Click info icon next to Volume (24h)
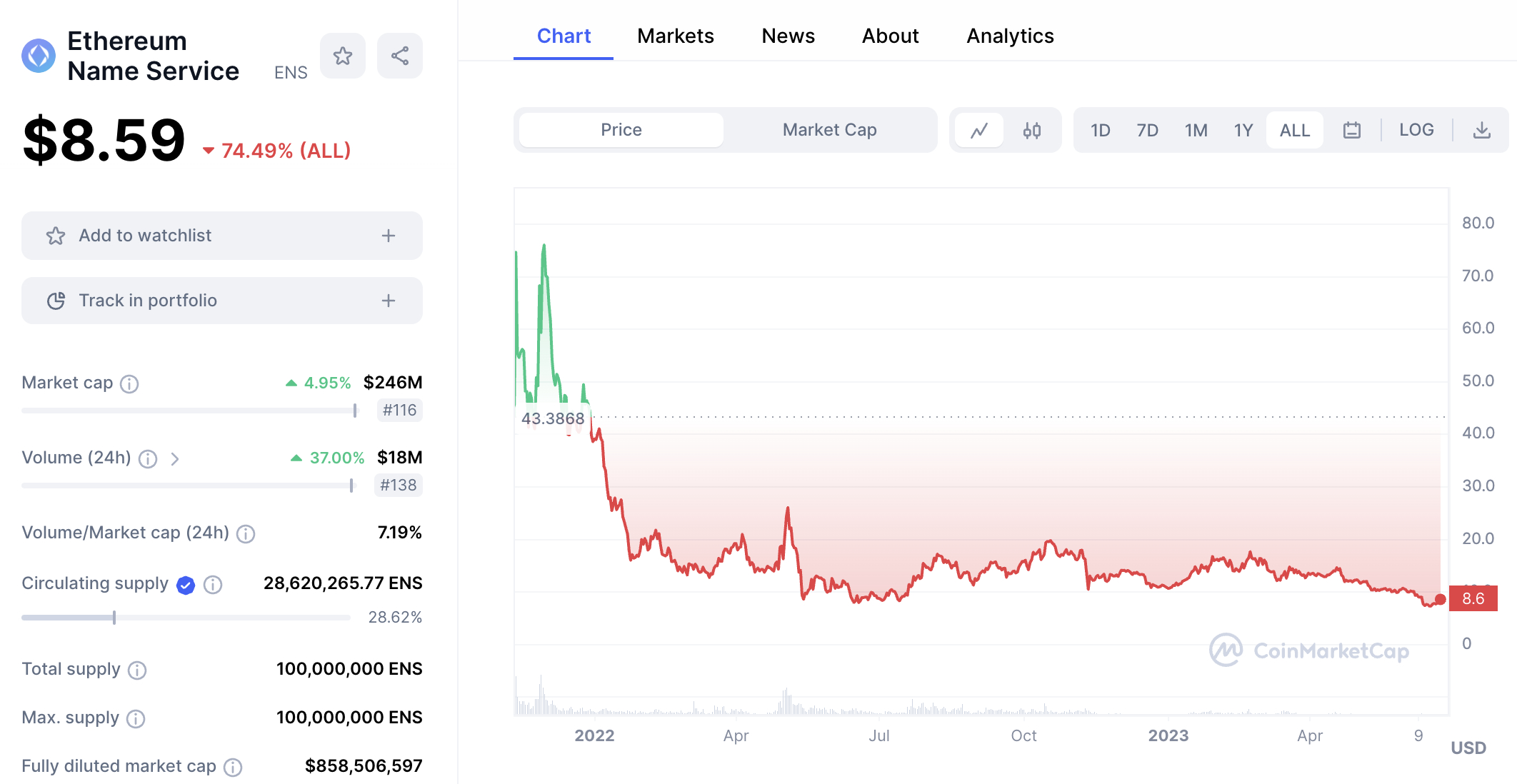 148,459
